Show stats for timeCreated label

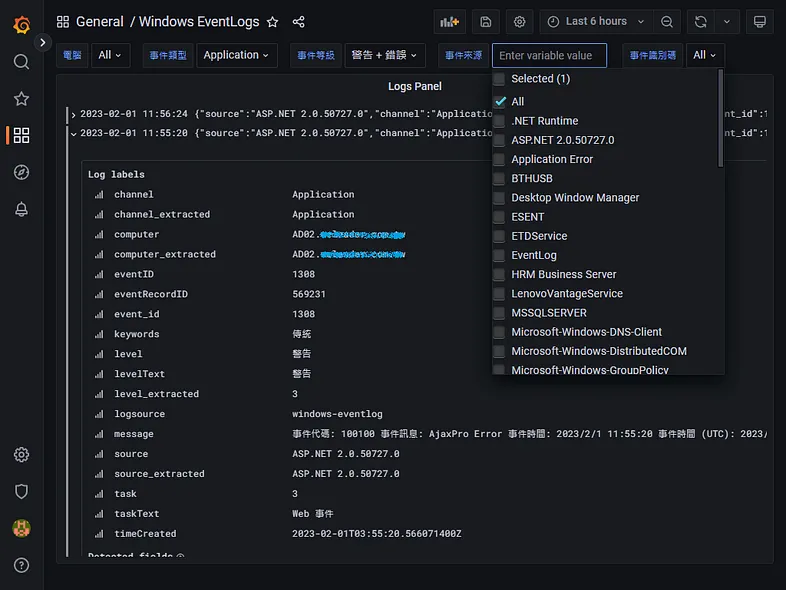click(x=99, y=534)
